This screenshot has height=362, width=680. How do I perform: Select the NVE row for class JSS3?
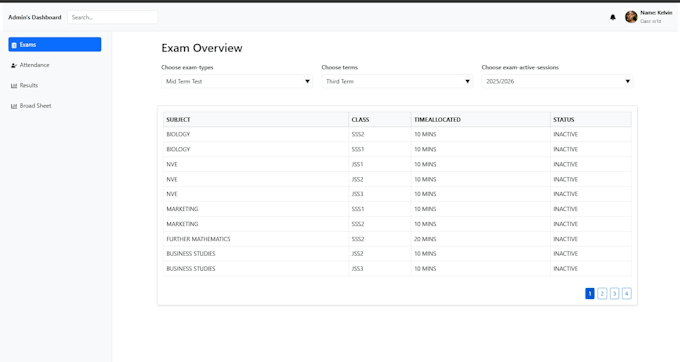(397, 194)
